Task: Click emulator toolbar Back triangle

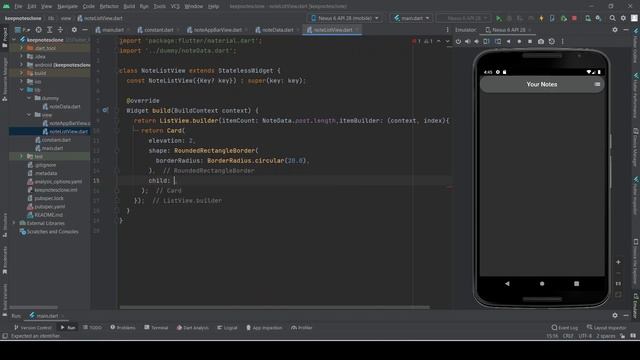Action: pos(508,41)
